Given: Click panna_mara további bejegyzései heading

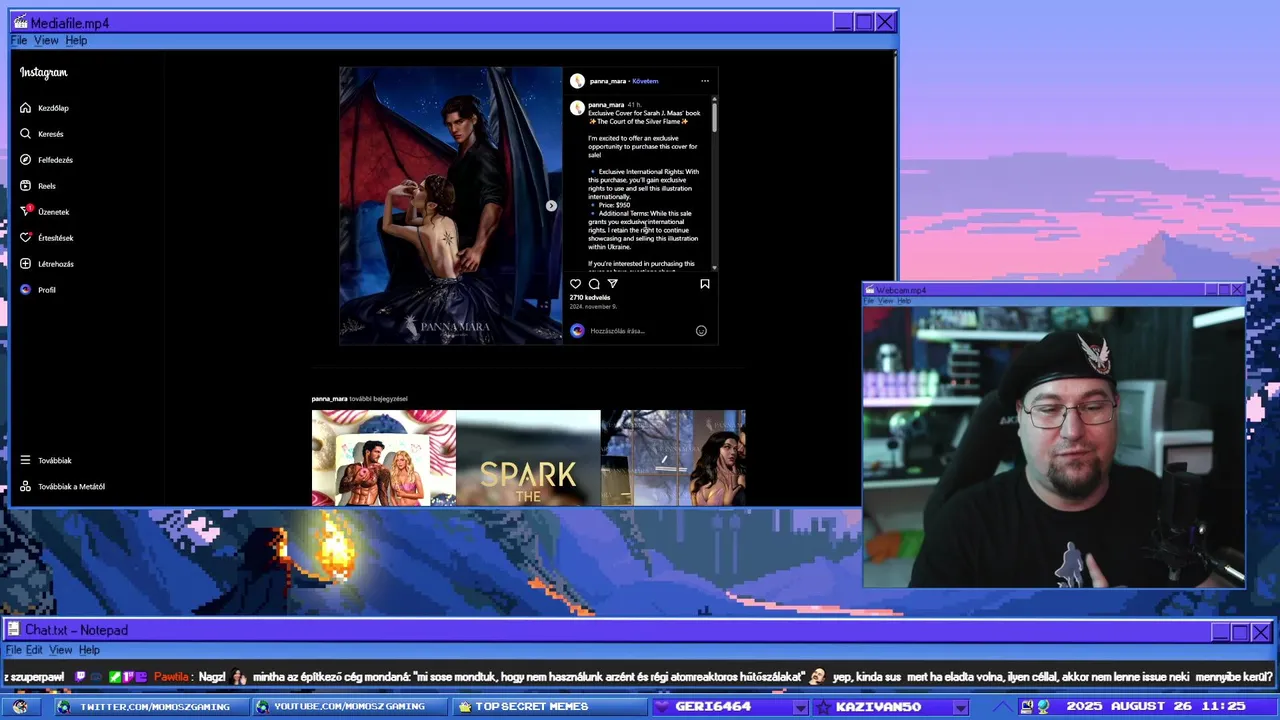Looking at the screenshot, I should (x=360, y=399).
